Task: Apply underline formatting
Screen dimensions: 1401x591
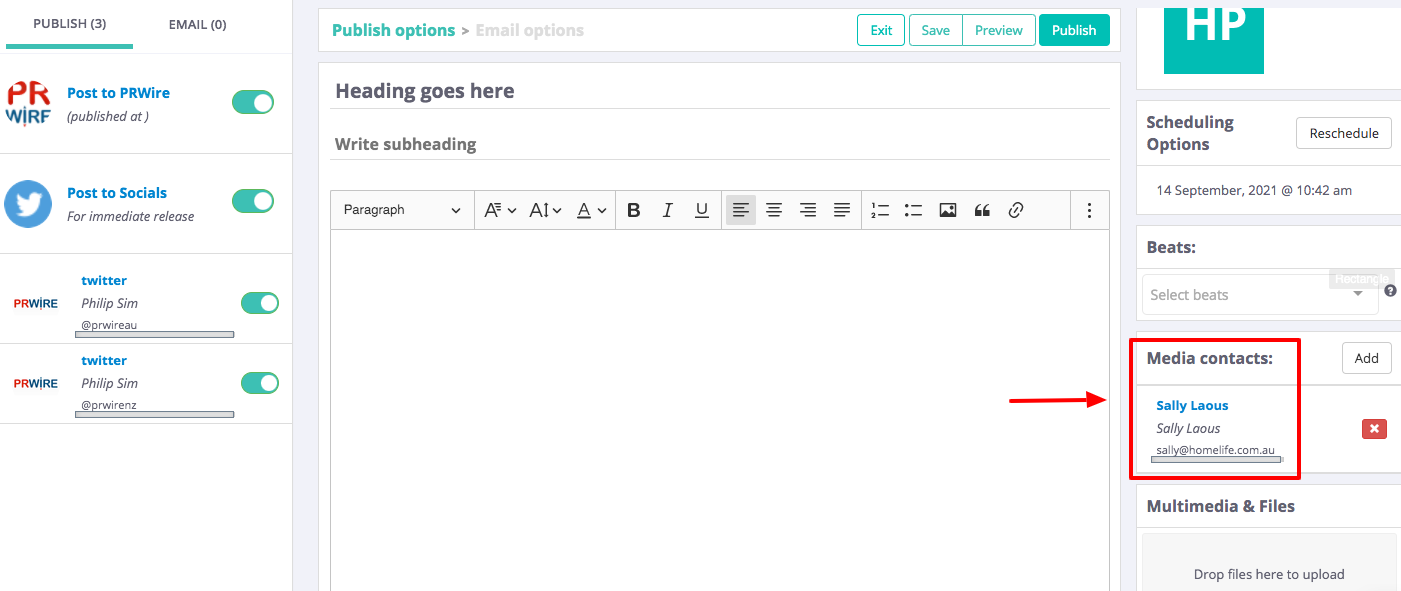Action: tap(701, 210)
